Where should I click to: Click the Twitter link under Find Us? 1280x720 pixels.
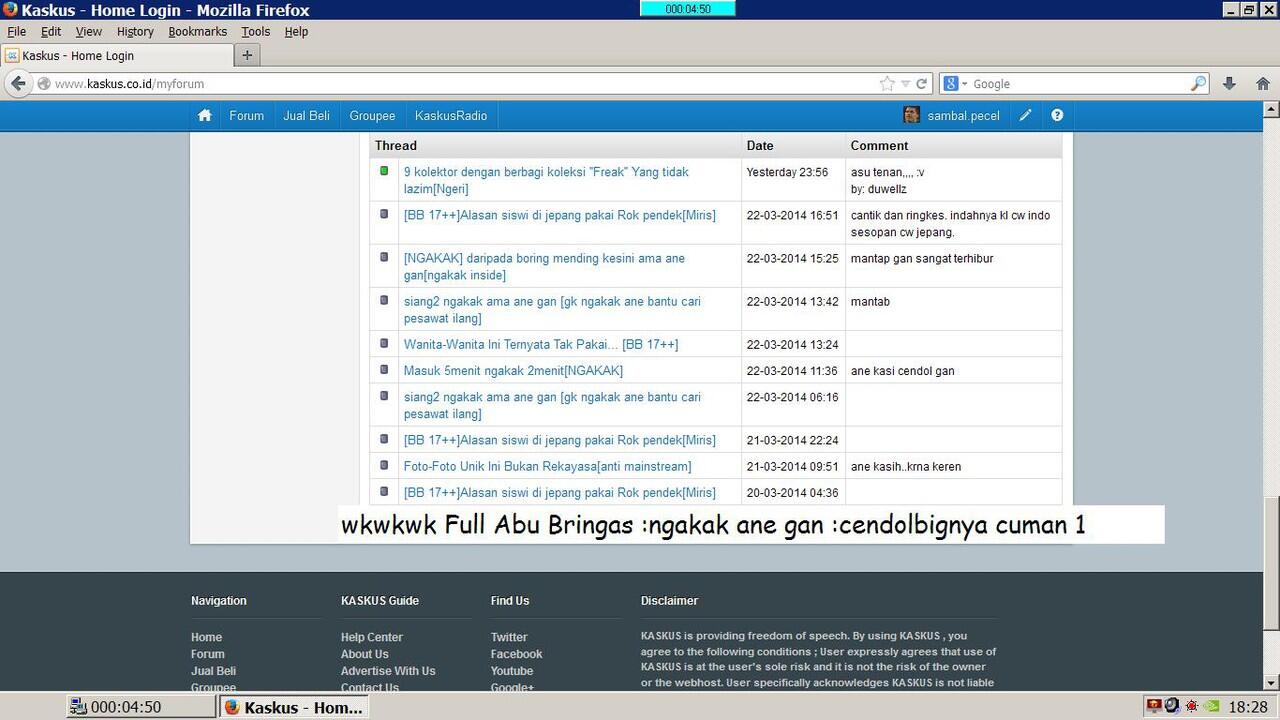tap(509, 637)
